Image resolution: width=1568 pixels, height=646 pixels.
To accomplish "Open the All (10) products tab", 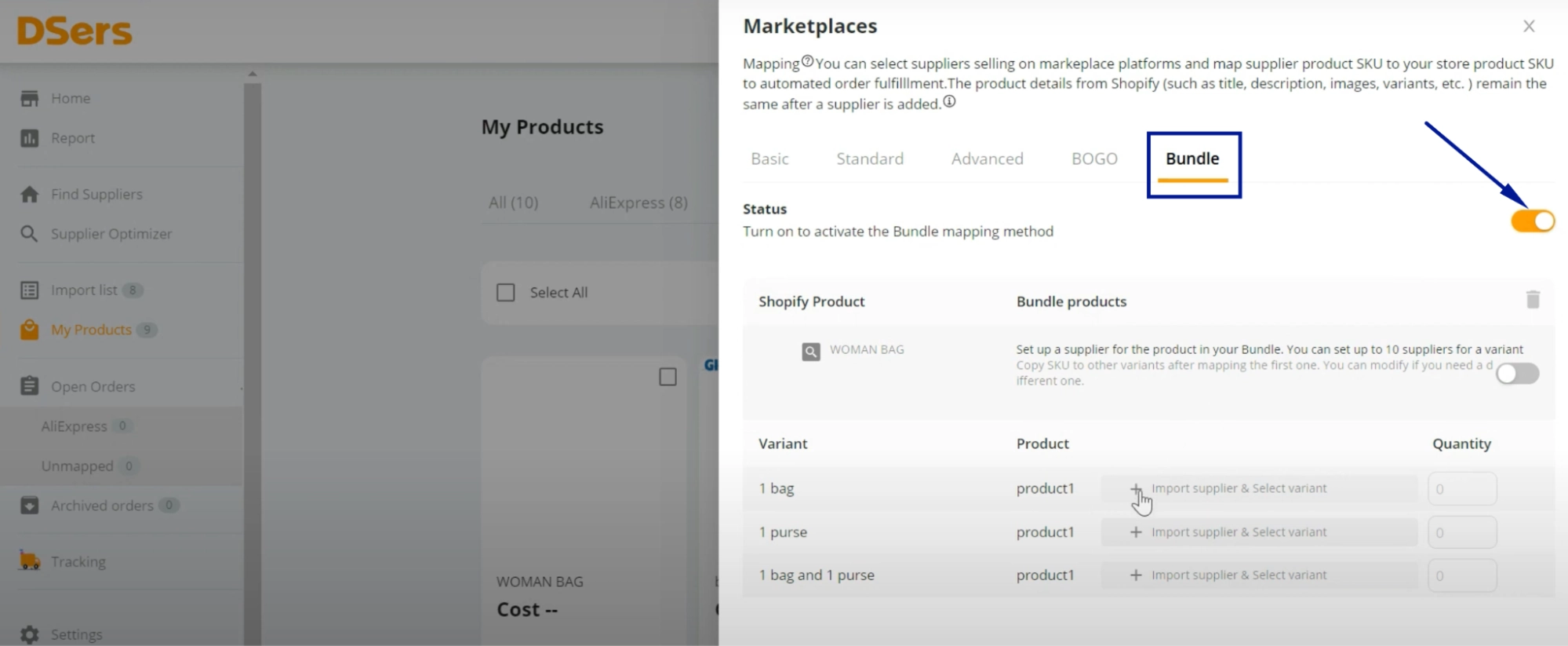I will (x=514, y=203).
